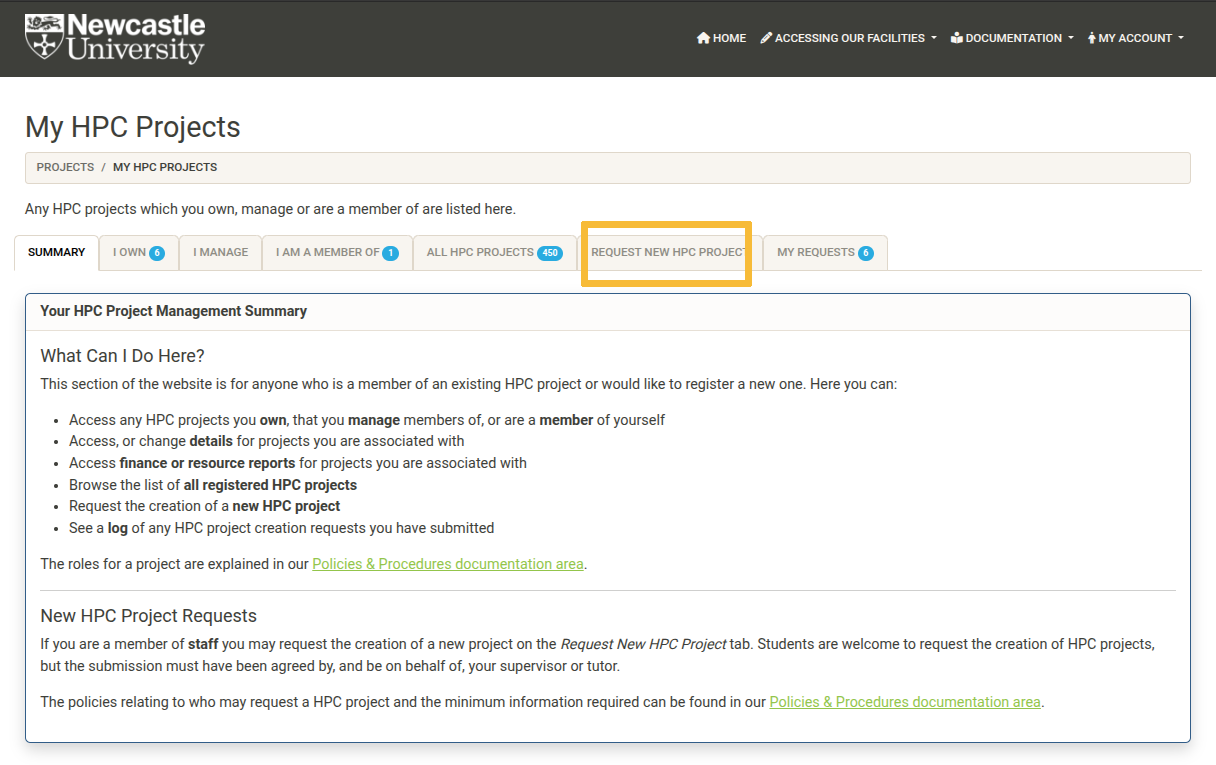
Task: Open the I Manage tab
Action: click(x=220, y=253)
